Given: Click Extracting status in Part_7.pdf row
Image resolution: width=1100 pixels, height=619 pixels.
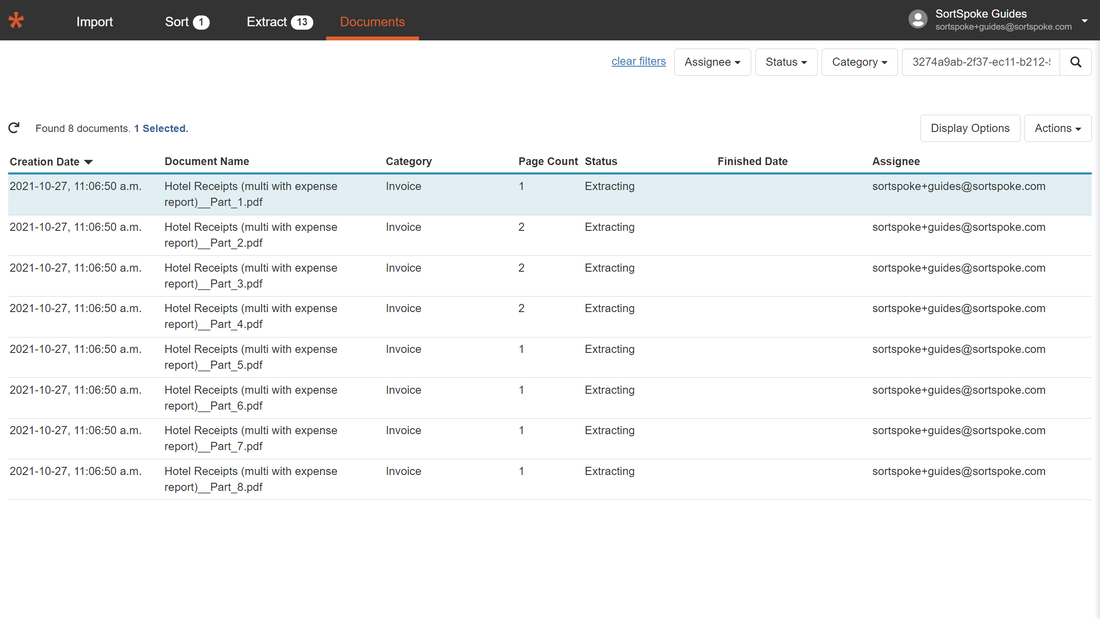Looking at the screenshot, I should click(610, 431).
